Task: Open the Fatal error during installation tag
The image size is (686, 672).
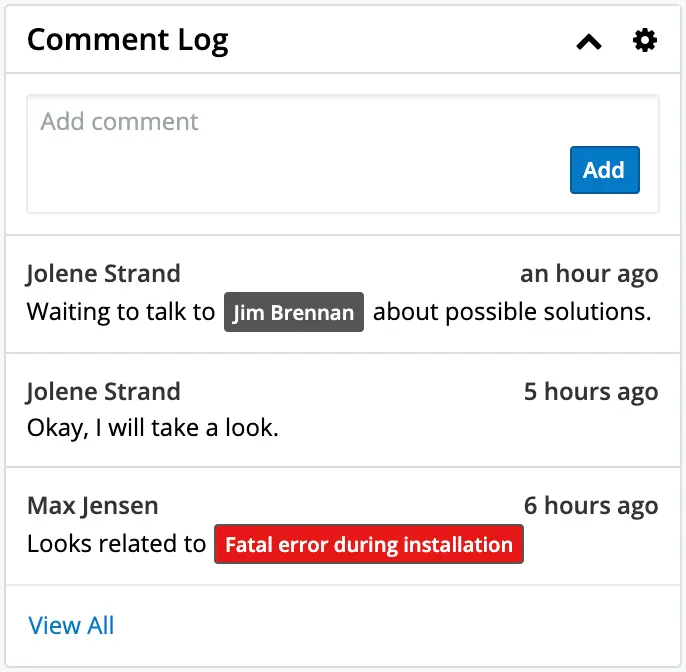Action: (368, 545)
